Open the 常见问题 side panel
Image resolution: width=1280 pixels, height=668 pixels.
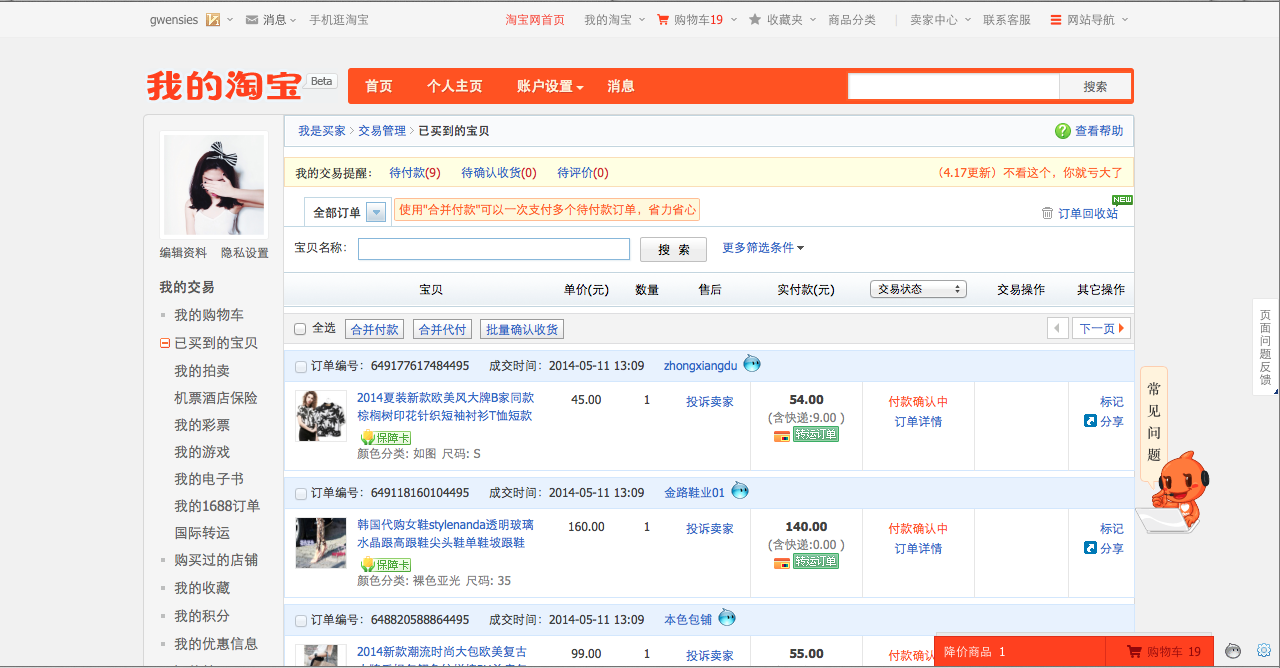pyautogui.click(x=1154, y=421)
